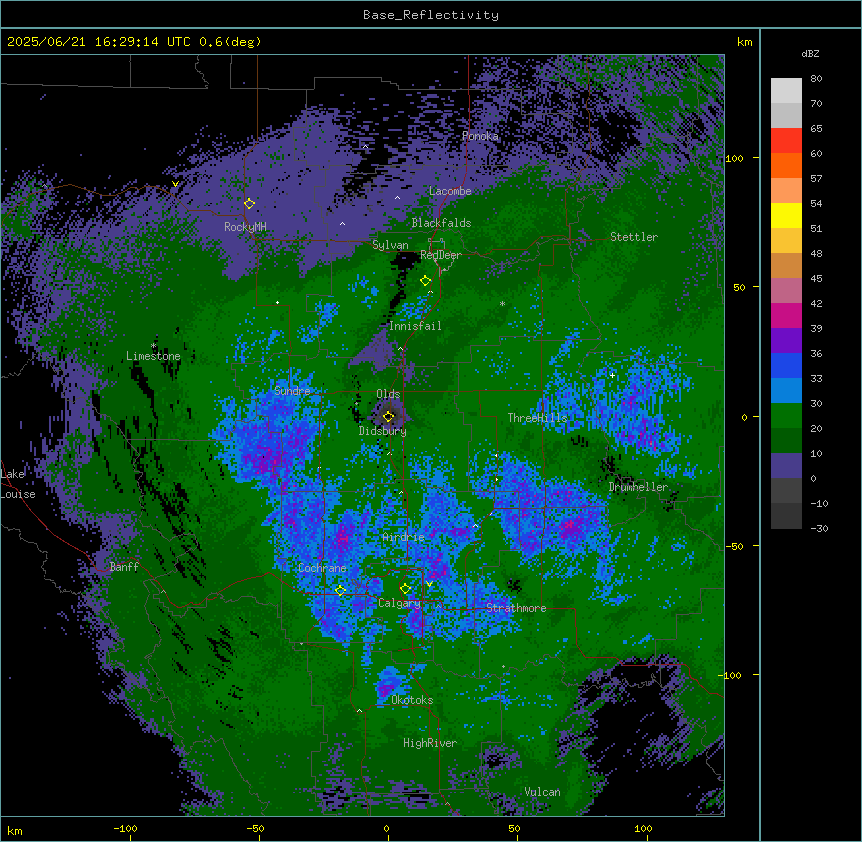Click the 50 tick label on the vertical axis

739,287
